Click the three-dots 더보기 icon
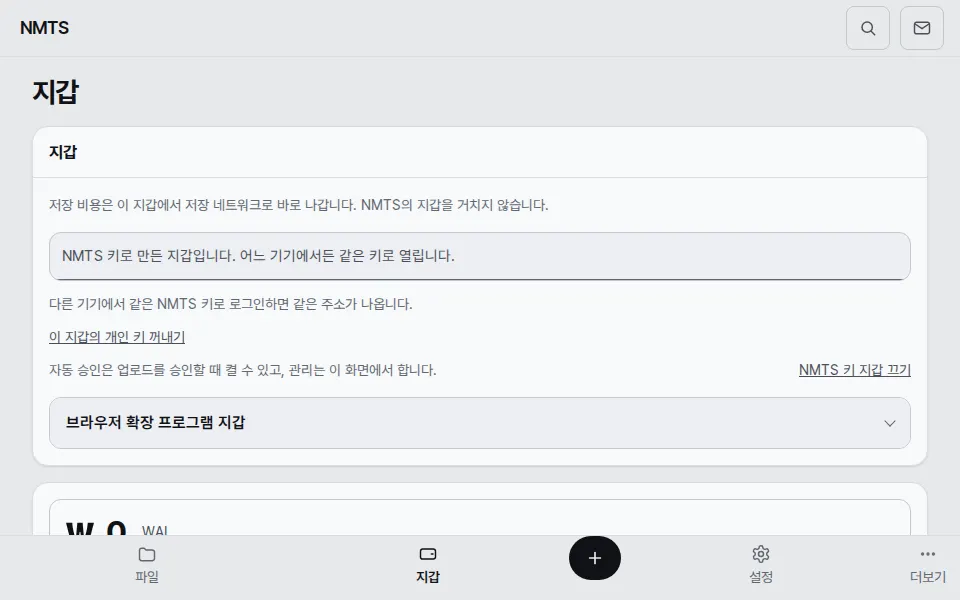 point(928,554)
